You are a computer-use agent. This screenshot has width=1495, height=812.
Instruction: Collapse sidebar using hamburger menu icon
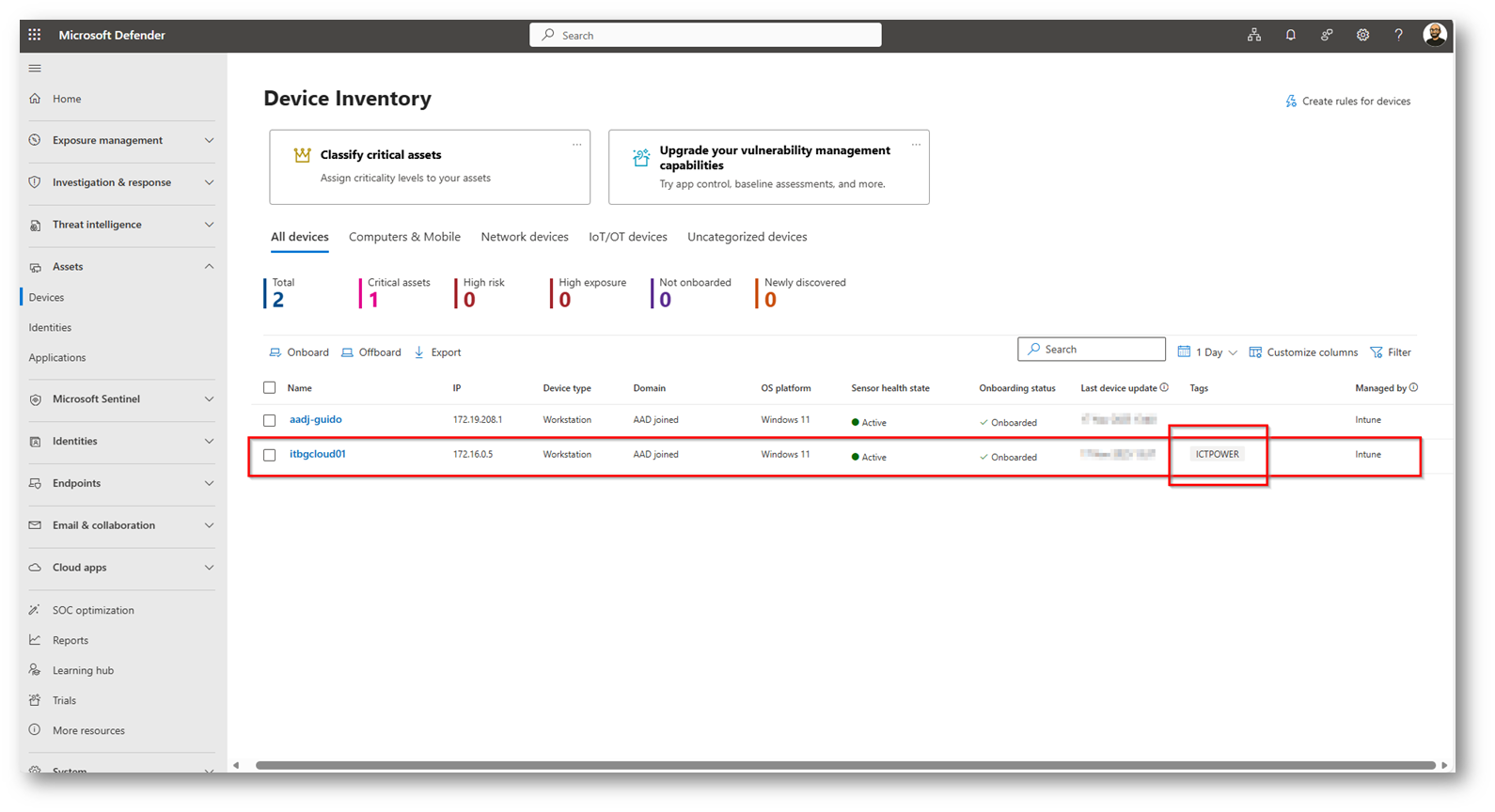35,69
